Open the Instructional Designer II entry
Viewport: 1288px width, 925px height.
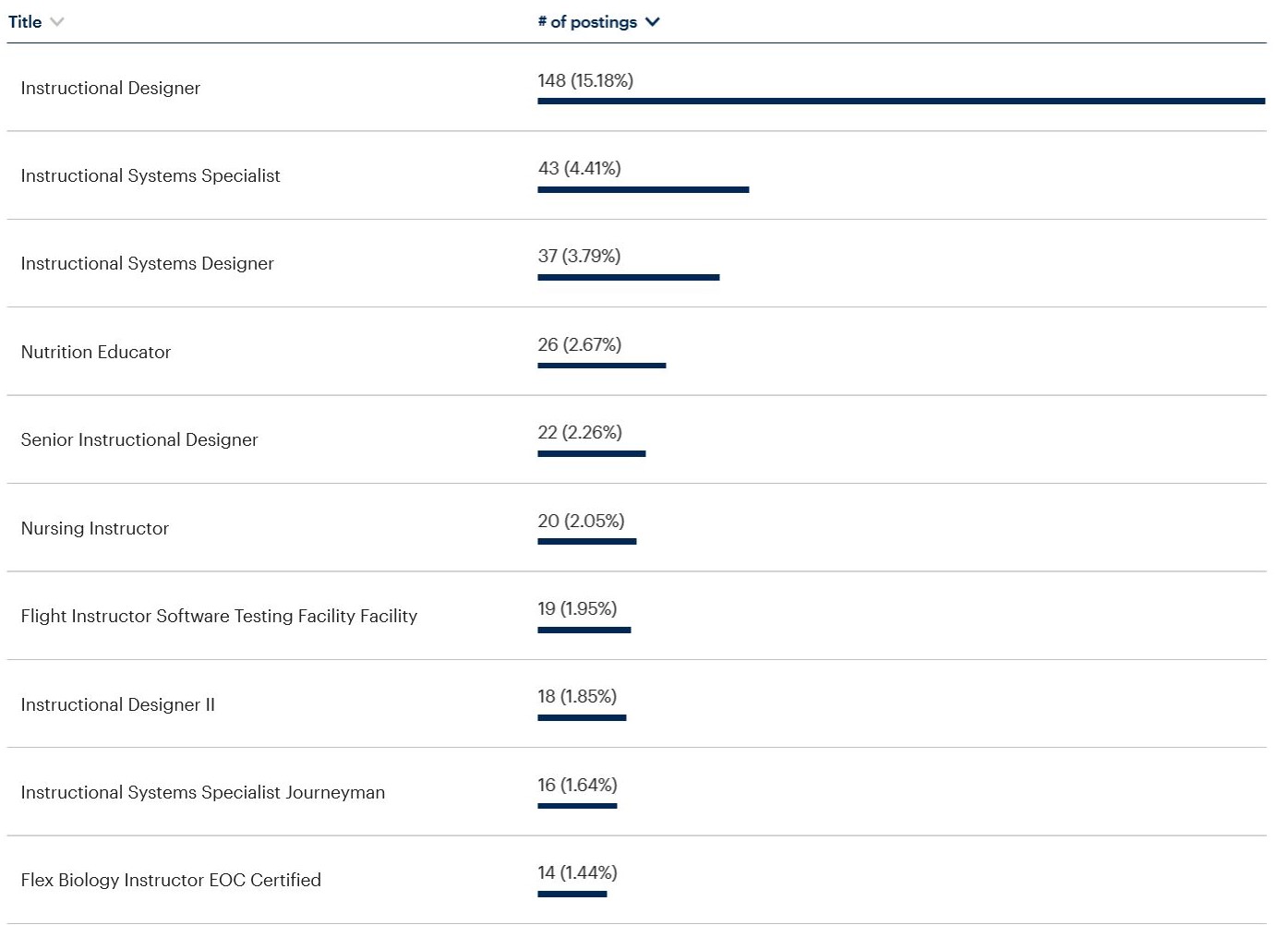118,704
